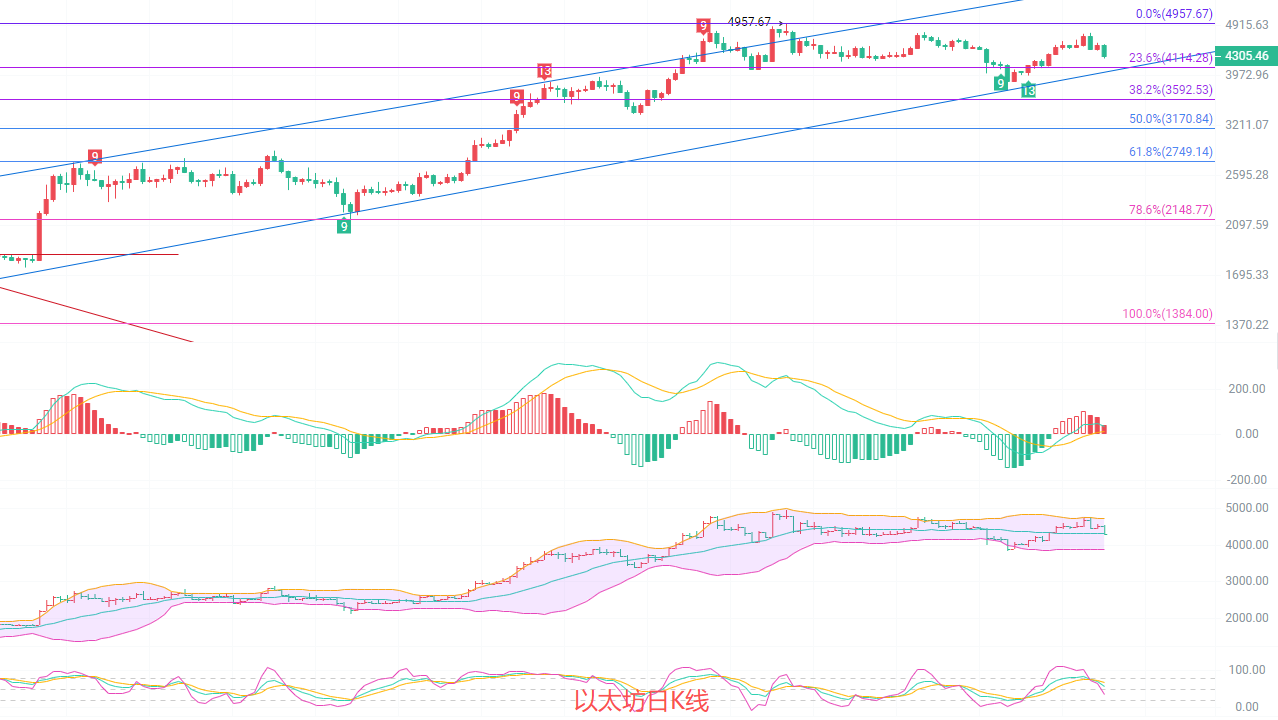Click red 9 marker just below red 13
This screenshot has height=720, width=1278.
click(517, 97)
